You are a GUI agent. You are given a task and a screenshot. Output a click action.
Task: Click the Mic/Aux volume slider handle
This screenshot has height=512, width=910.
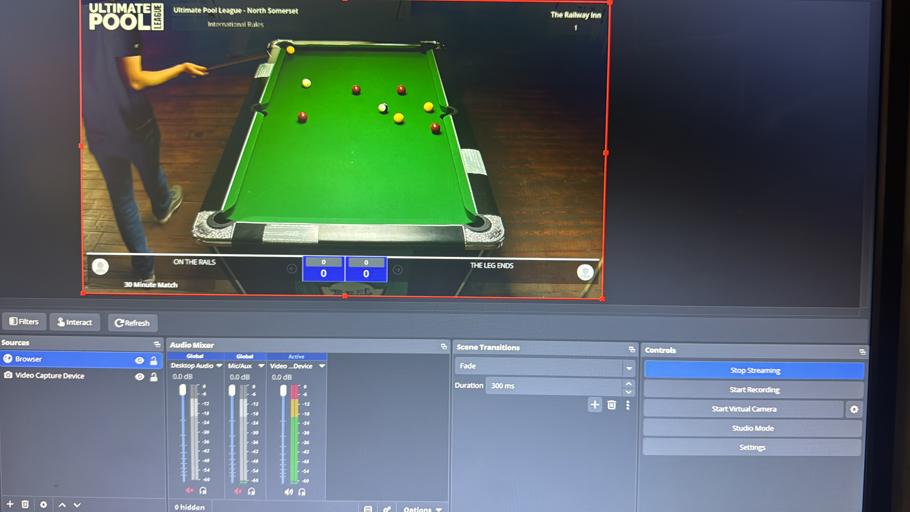(232, 391)
